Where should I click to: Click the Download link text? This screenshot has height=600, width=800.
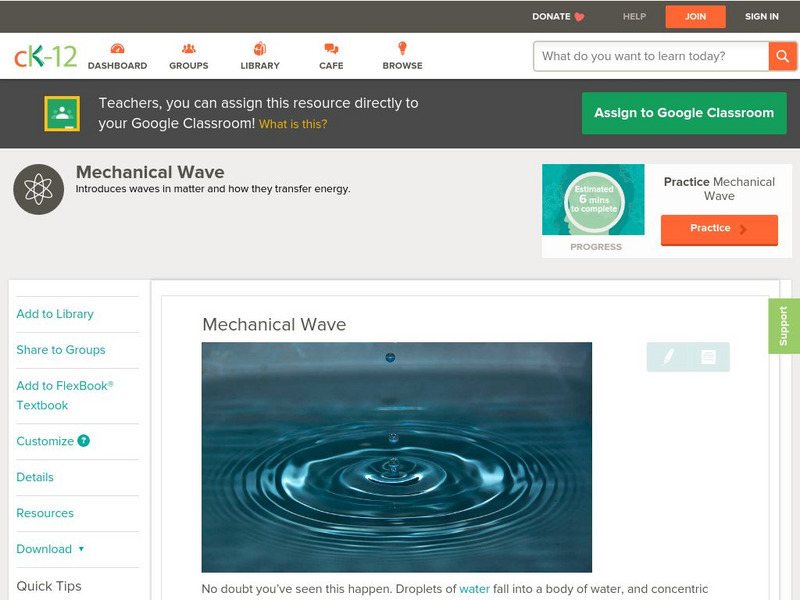coord(44,549)
